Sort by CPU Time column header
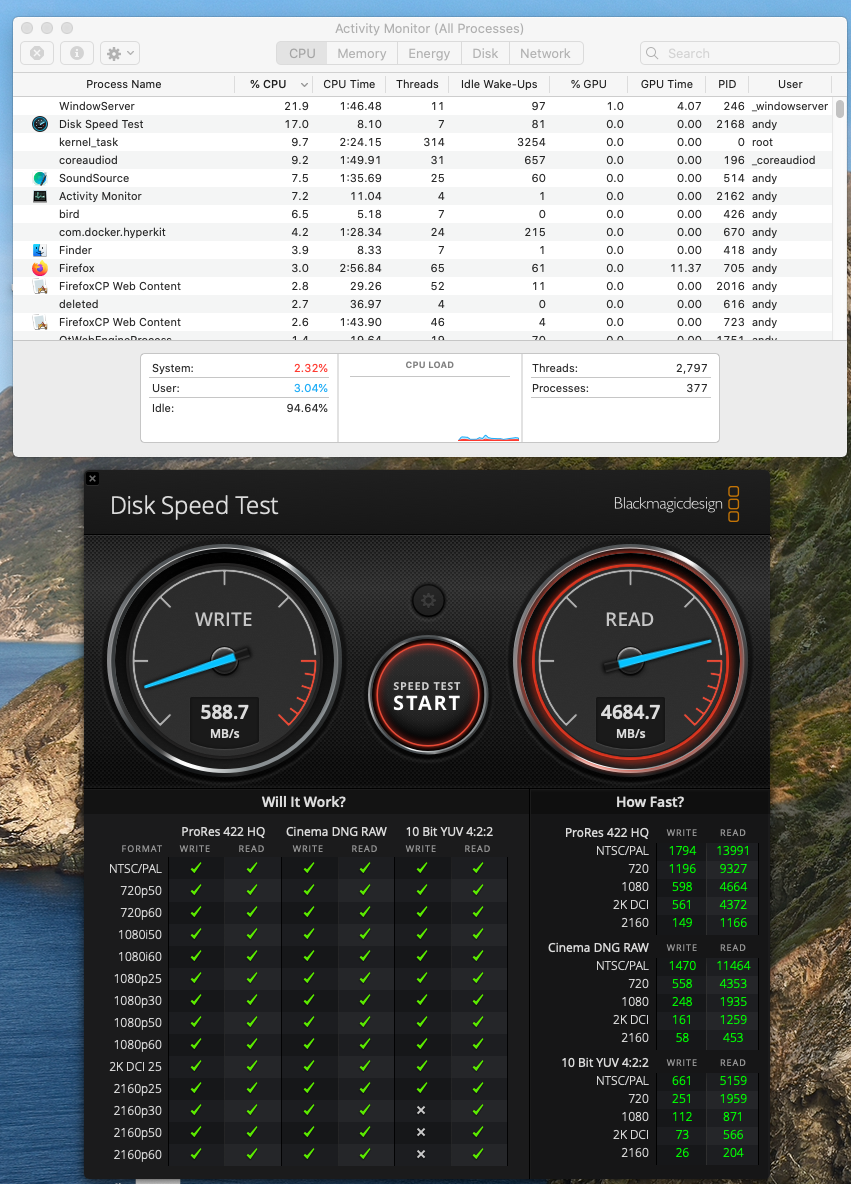Viewport: 851px width, 1184px height. (x=349, y=84)
